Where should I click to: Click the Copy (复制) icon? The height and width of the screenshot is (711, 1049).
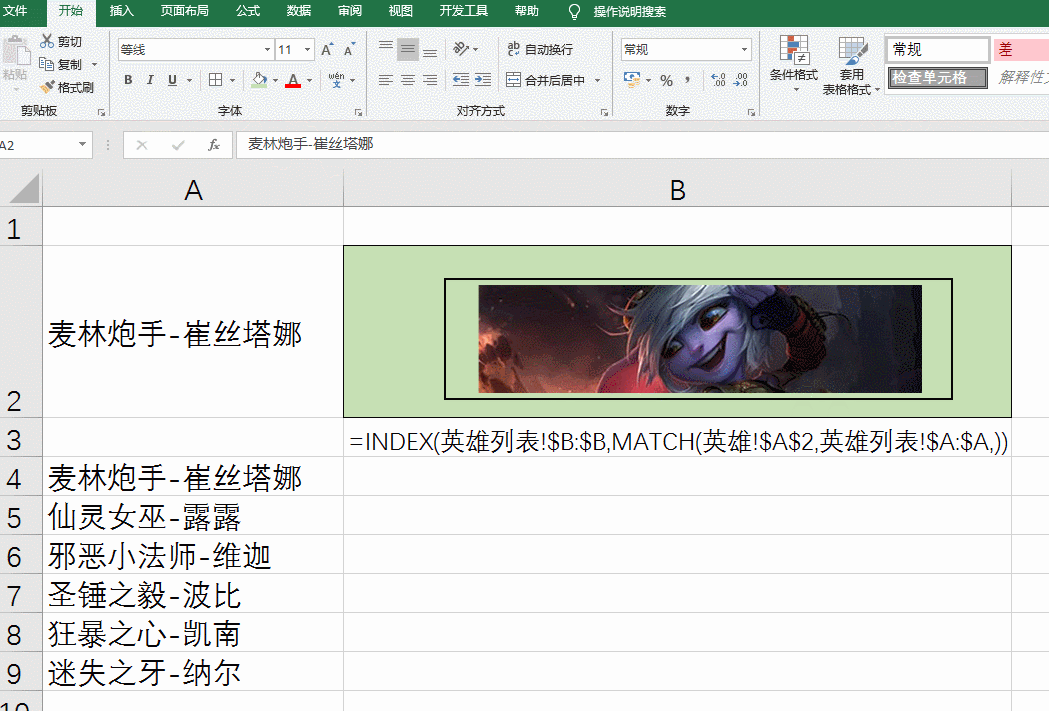[x=46, y=64]
